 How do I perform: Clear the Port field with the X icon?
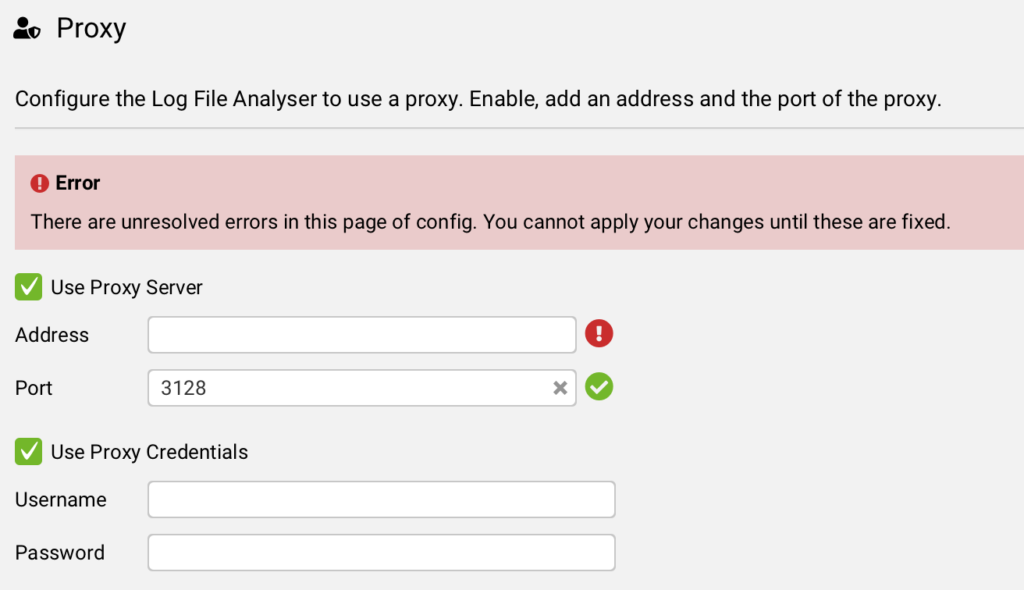560,388
